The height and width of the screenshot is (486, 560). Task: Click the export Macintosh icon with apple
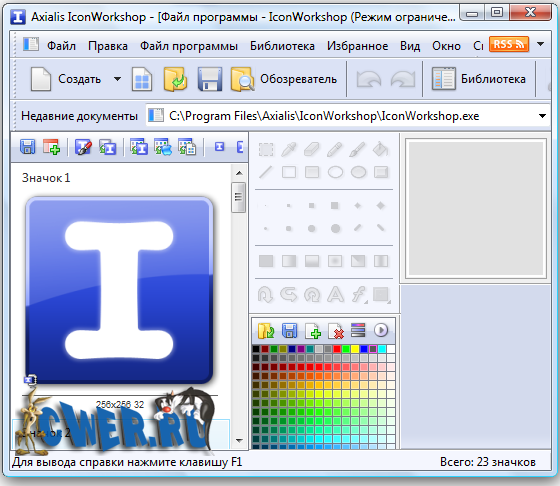point(163,147)
